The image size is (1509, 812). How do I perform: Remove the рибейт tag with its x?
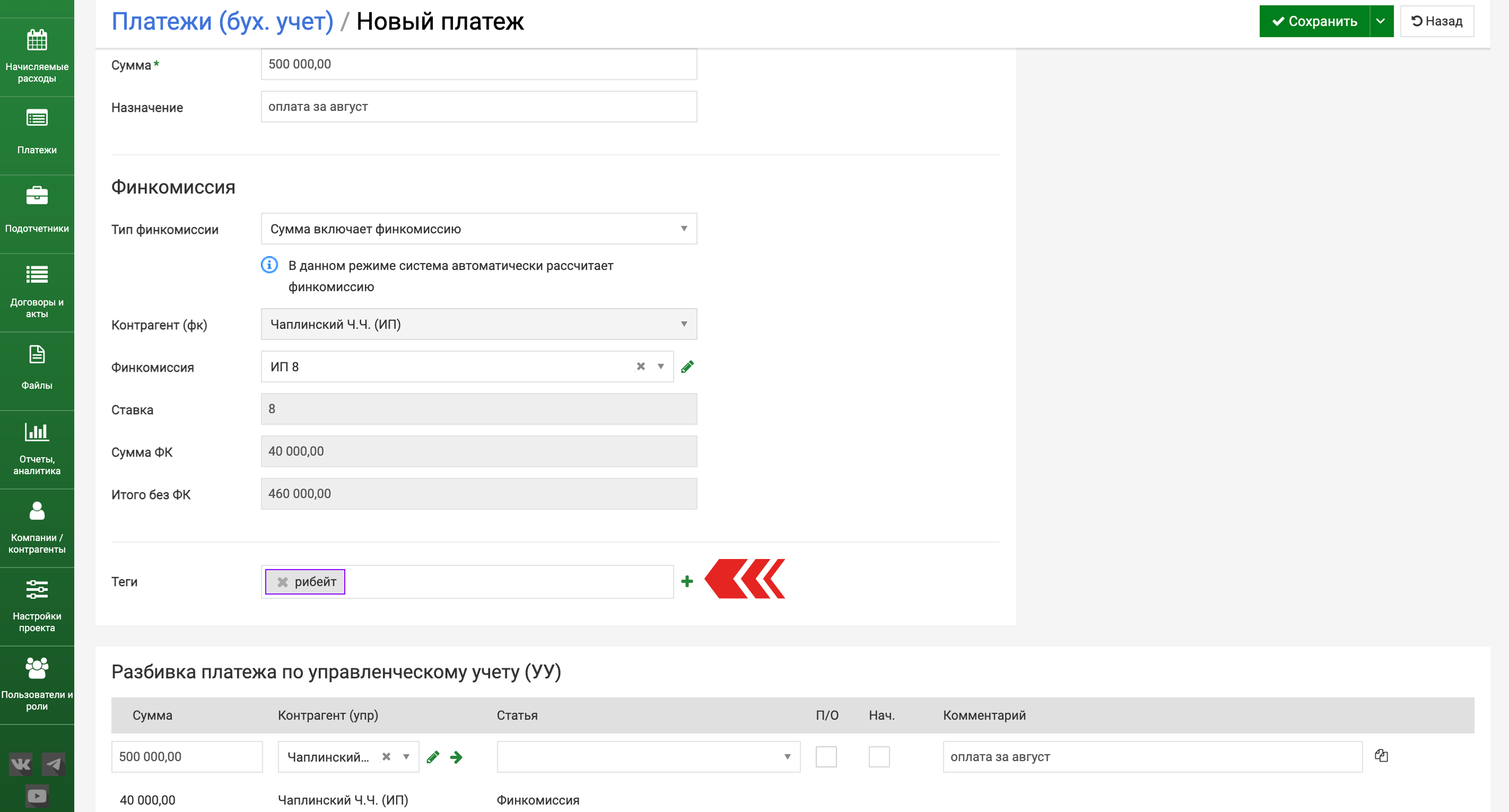(x=282, y=582)
